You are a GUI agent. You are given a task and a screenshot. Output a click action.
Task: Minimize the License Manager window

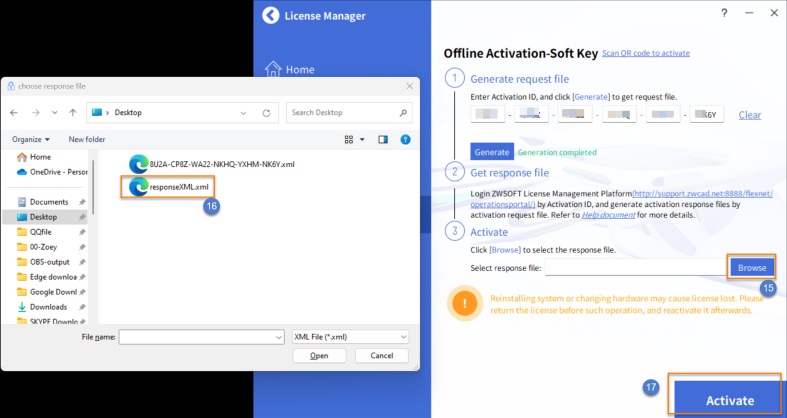click(749, 13)
